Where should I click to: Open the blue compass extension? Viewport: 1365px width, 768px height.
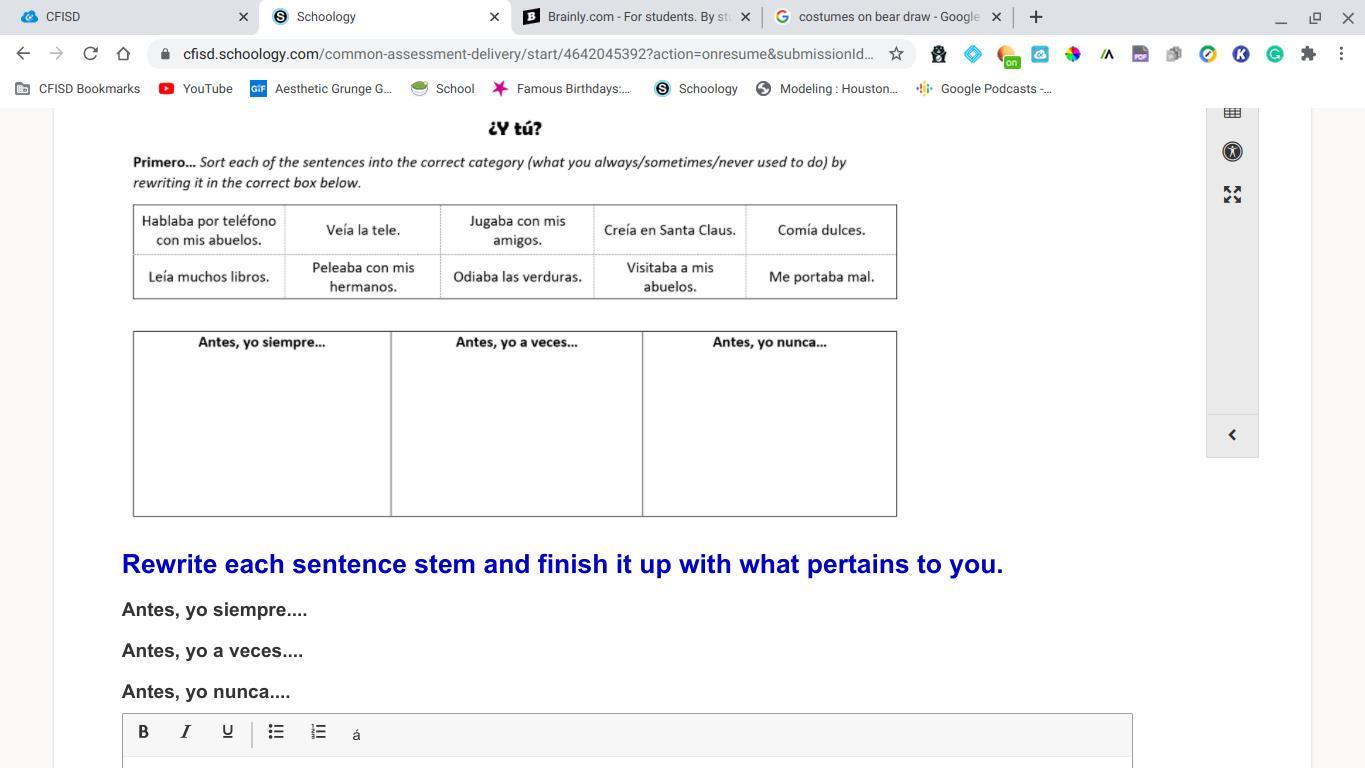[x=1208, y=54]
